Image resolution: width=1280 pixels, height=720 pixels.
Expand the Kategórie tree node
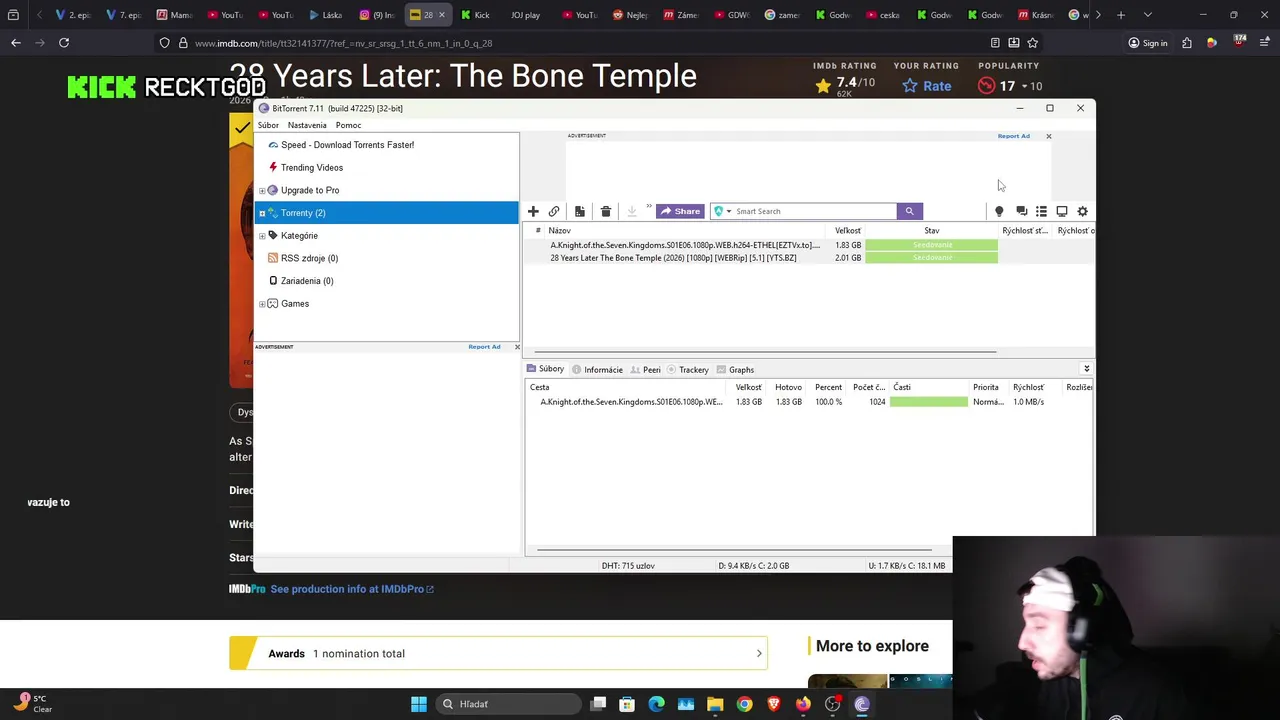(x=262, y=236)
